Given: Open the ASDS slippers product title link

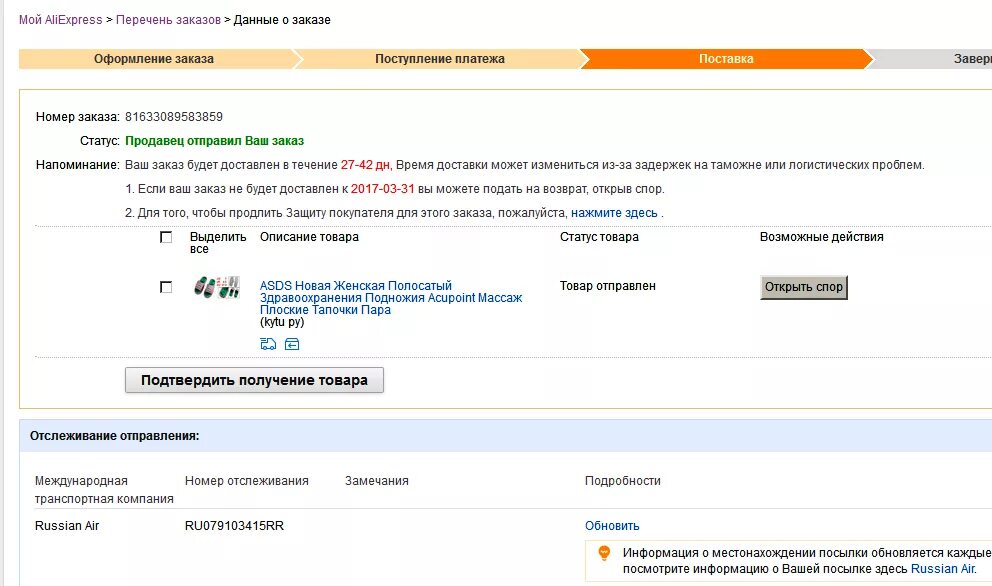Looking at the screenshot, I should coord(391,297).
